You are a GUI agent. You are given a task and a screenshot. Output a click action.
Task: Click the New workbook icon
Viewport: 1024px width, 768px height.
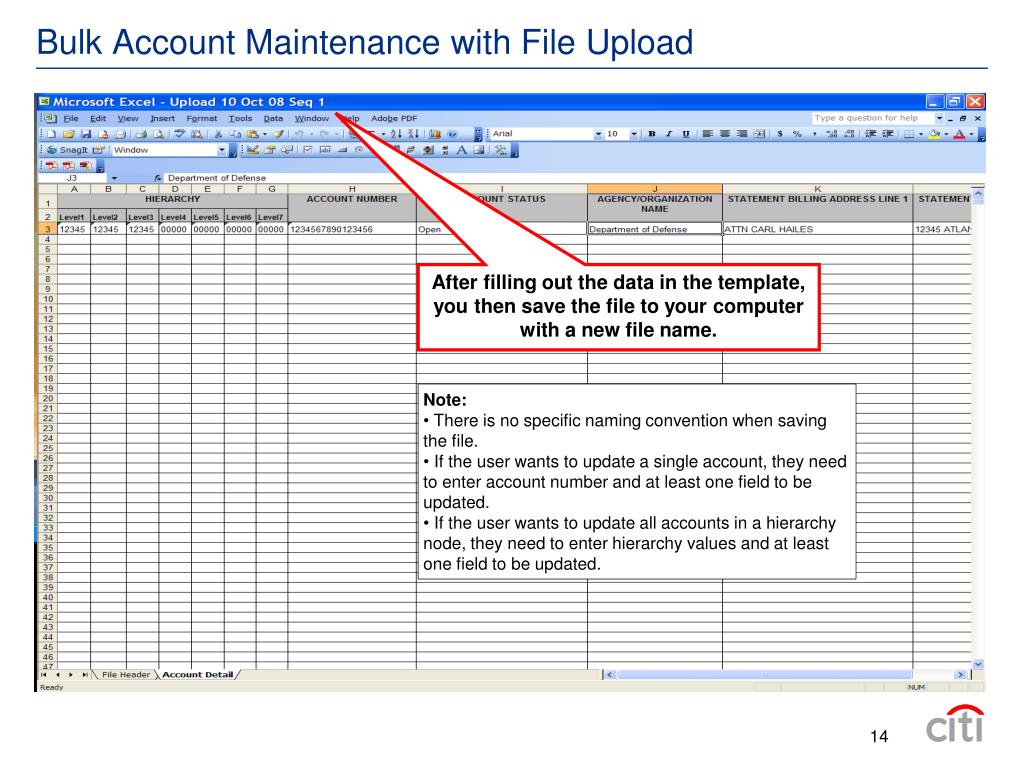coord(52,134)
